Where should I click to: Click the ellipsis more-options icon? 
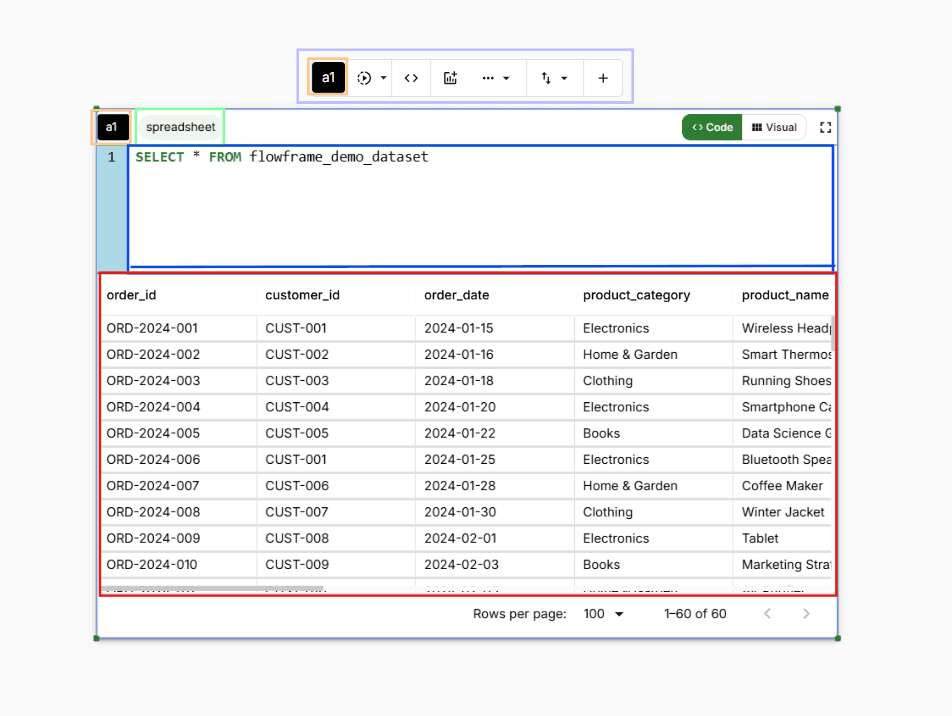pyautogui.click(x=487, y=77)
